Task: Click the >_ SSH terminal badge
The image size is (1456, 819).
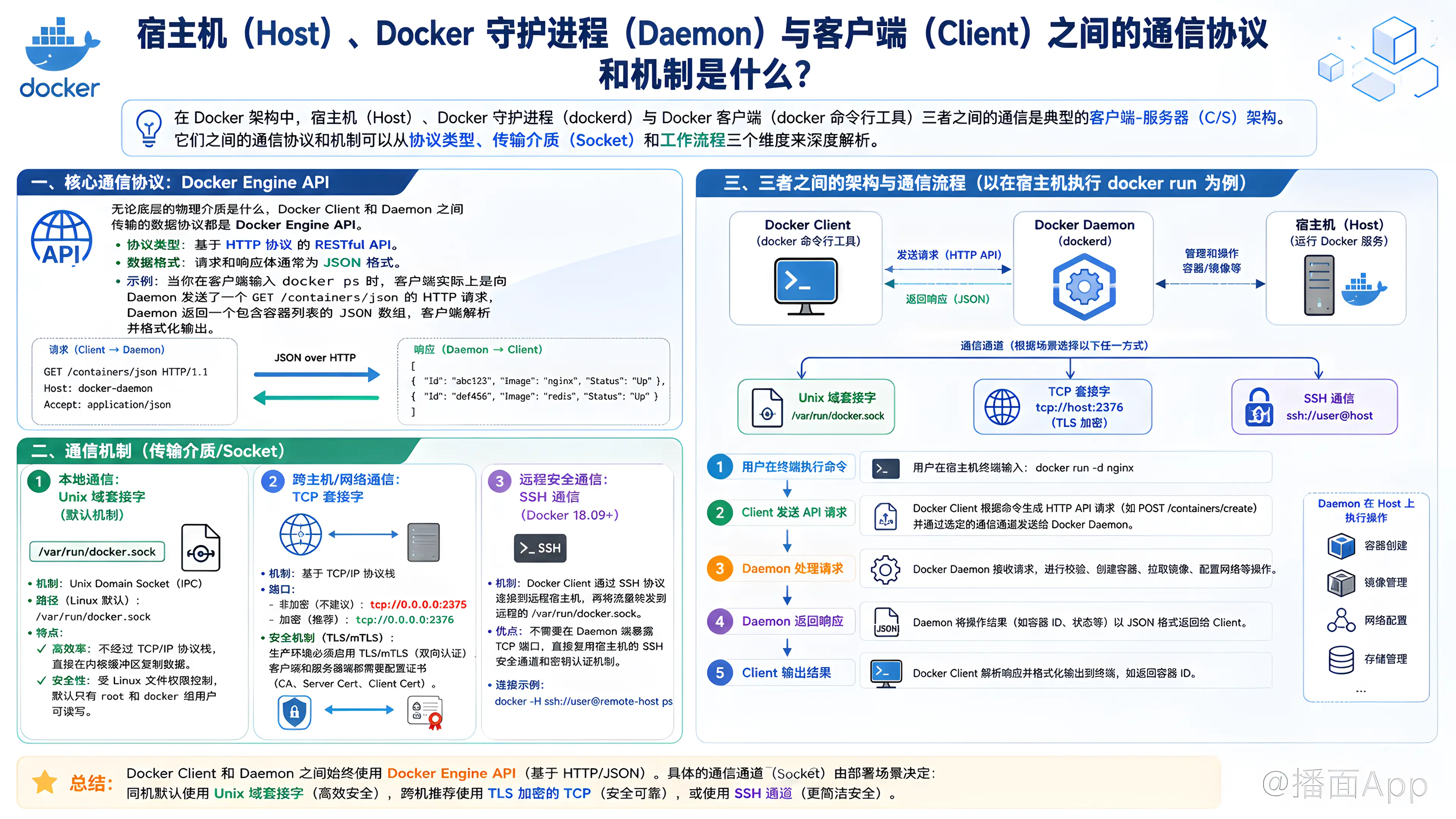Action: [540, 548]
